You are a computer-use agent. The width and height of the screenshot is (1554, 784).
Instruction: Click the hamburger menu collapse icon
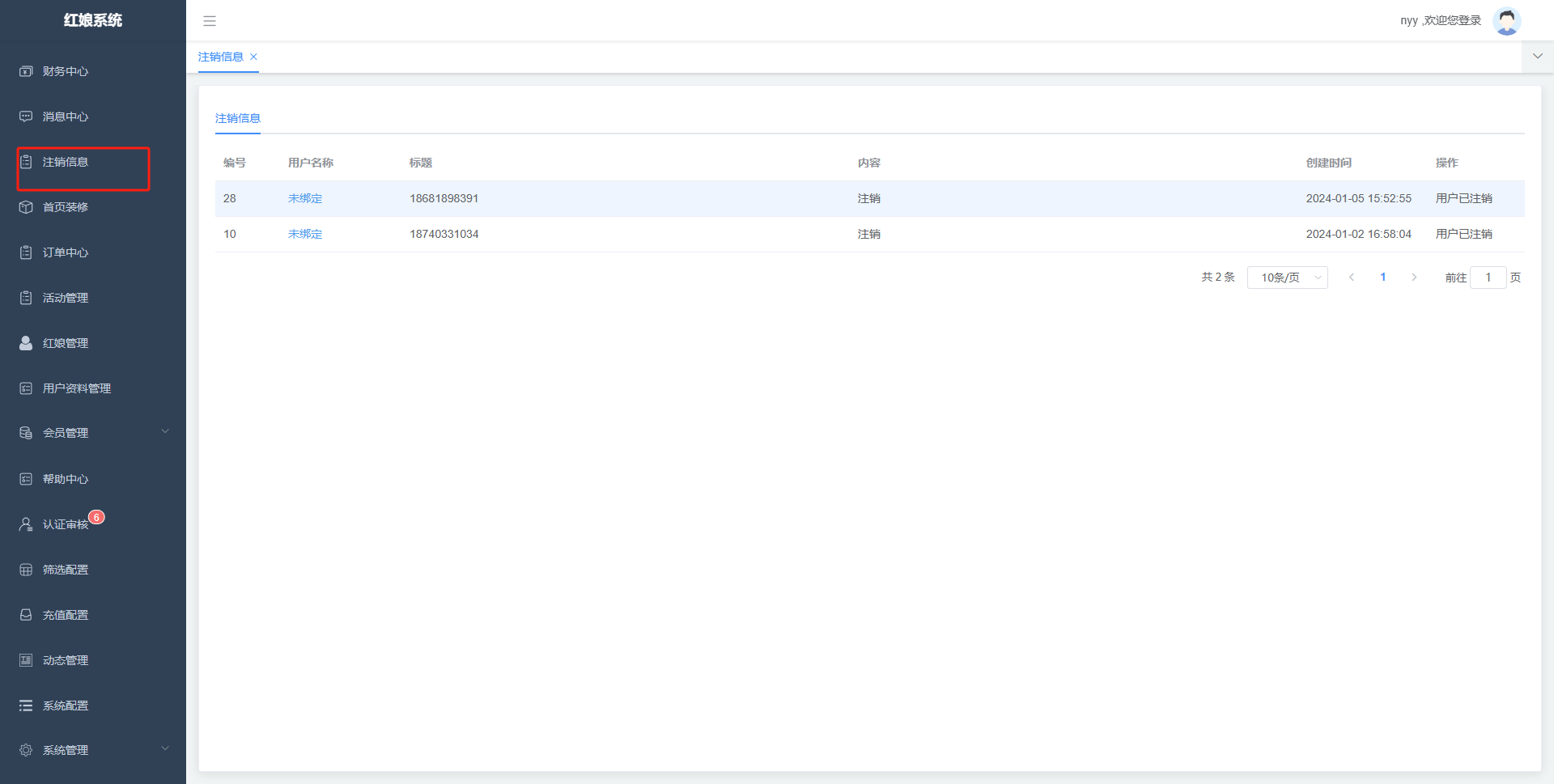tap(210, 21)
